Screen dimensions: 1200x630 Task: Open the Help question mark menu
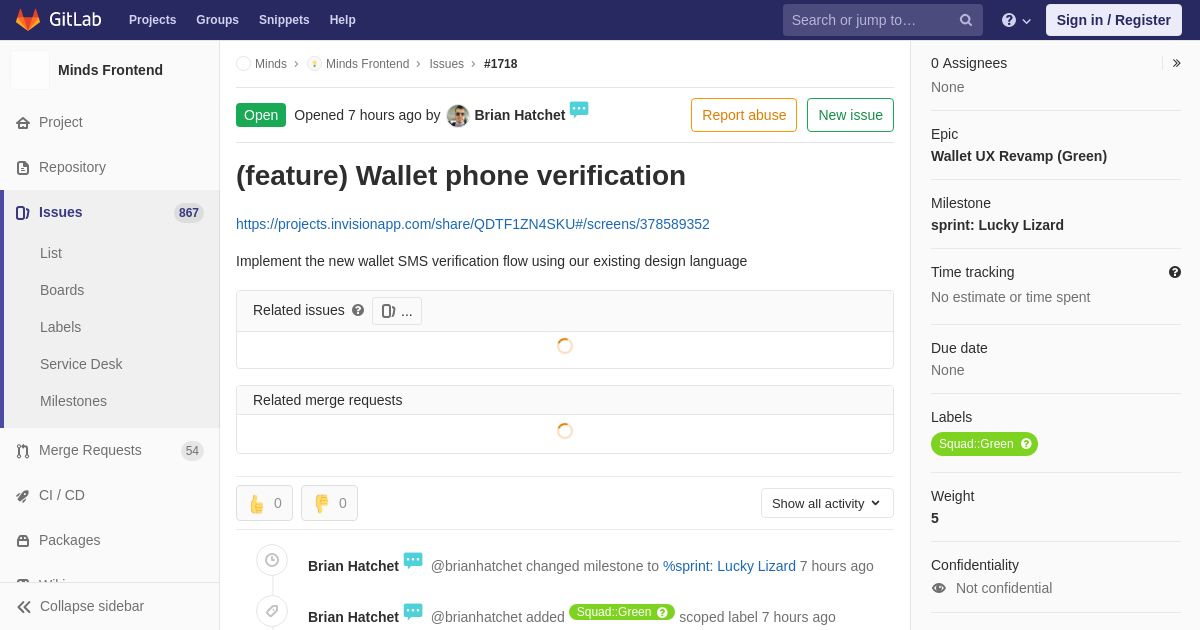pos(1016,20)
